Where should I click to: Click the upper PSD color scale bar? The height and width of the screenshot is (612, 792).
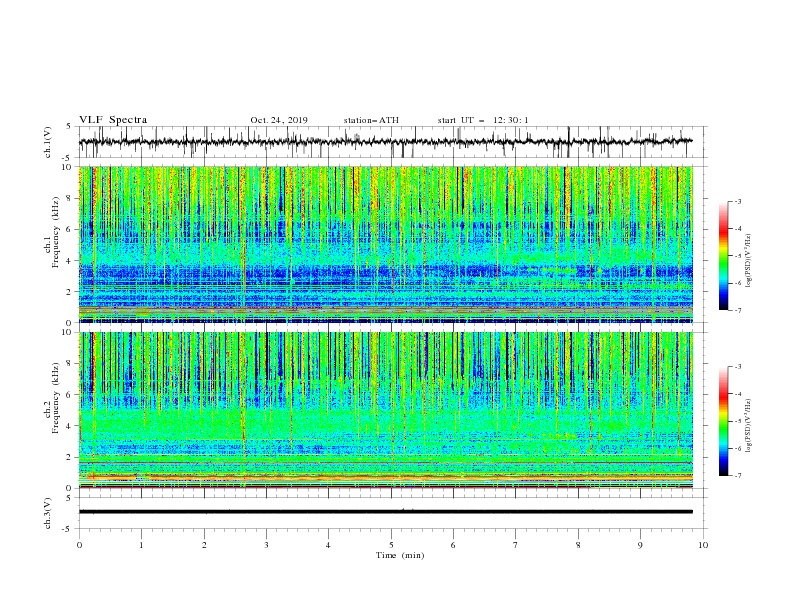click(723, 256)
